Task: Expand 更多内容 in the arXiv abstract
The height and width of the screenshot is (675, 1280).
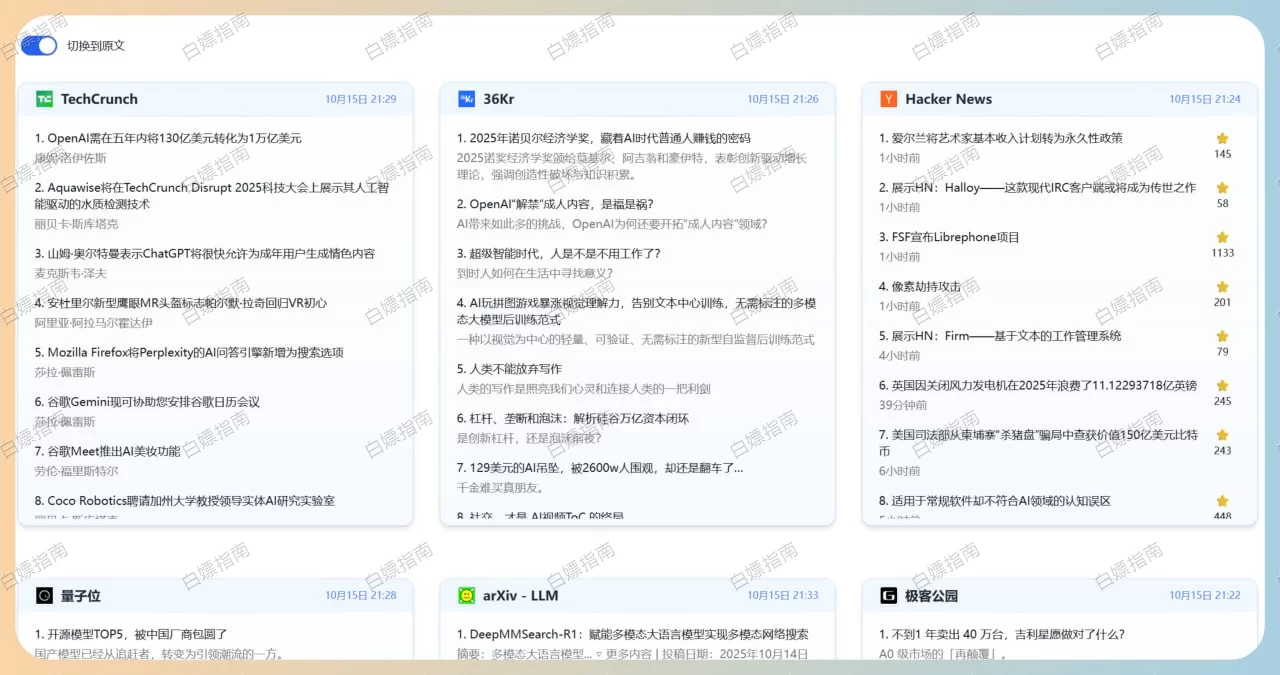Action: pyautogui.click(x=634, y=654)
